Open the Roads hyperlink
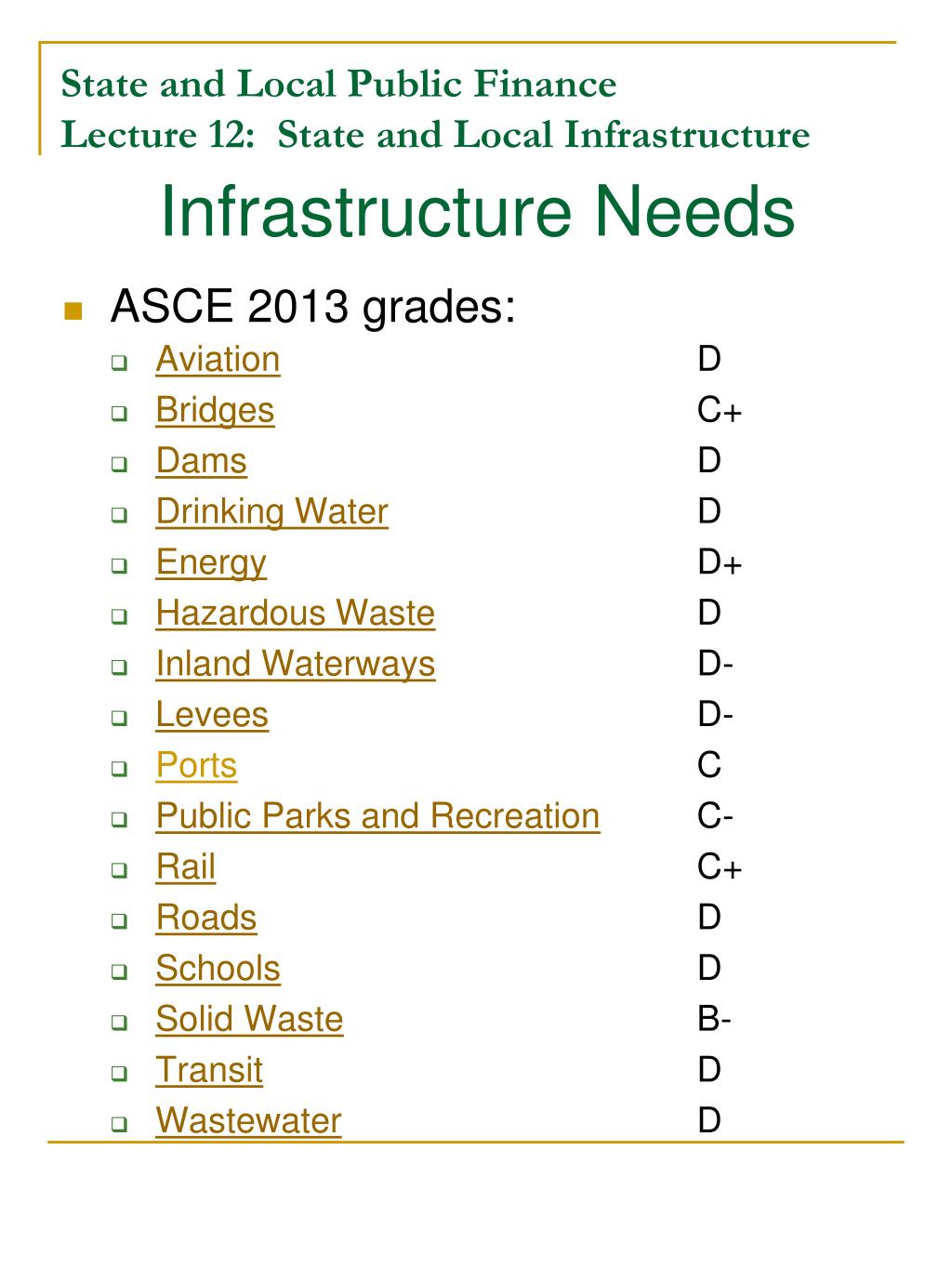The width and height of the screenshot is (952, 1269). click(206, 919)
